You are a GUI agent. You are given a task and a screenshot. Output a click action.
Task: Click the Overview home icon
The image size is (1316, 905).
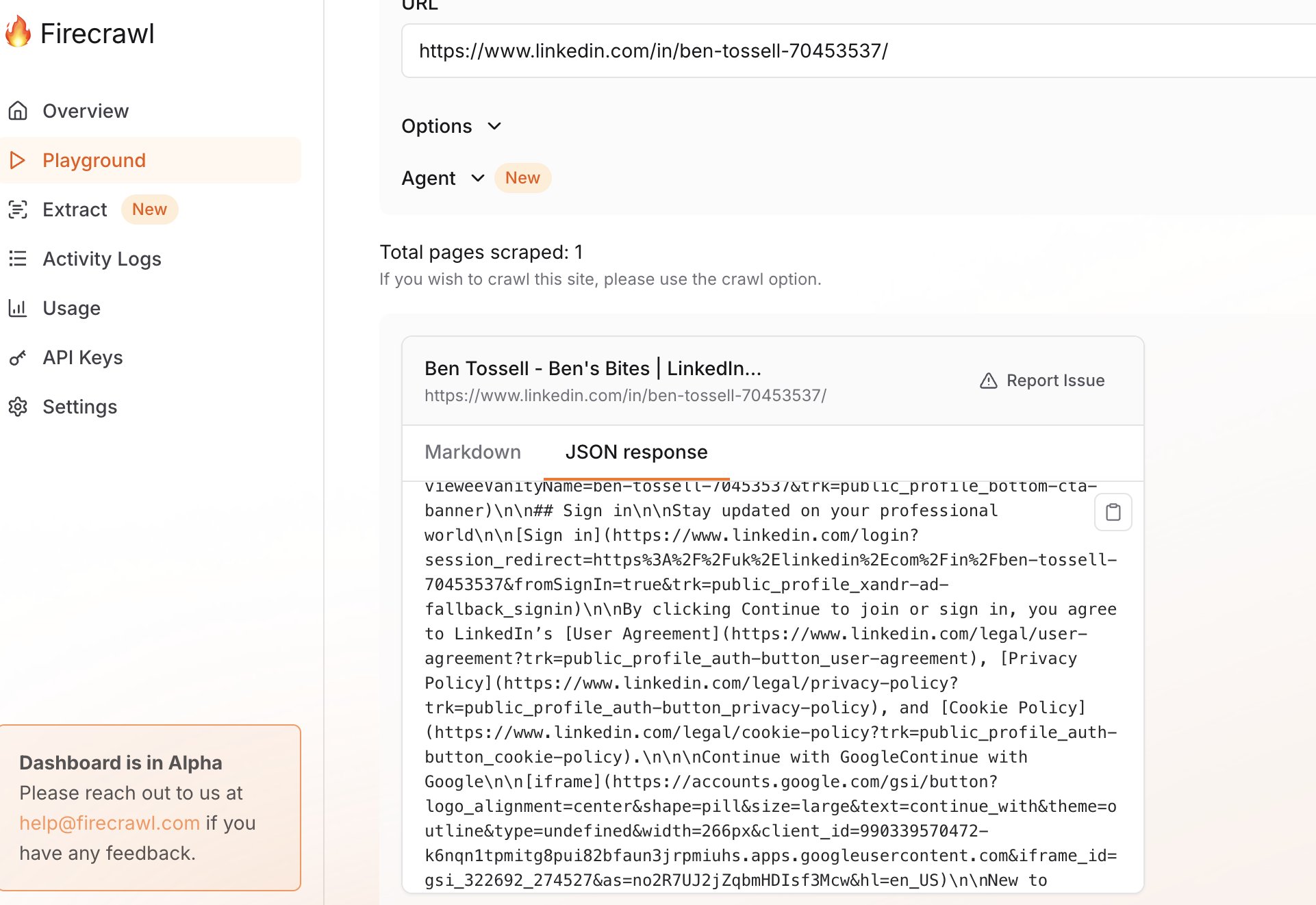tap(18, 111)
